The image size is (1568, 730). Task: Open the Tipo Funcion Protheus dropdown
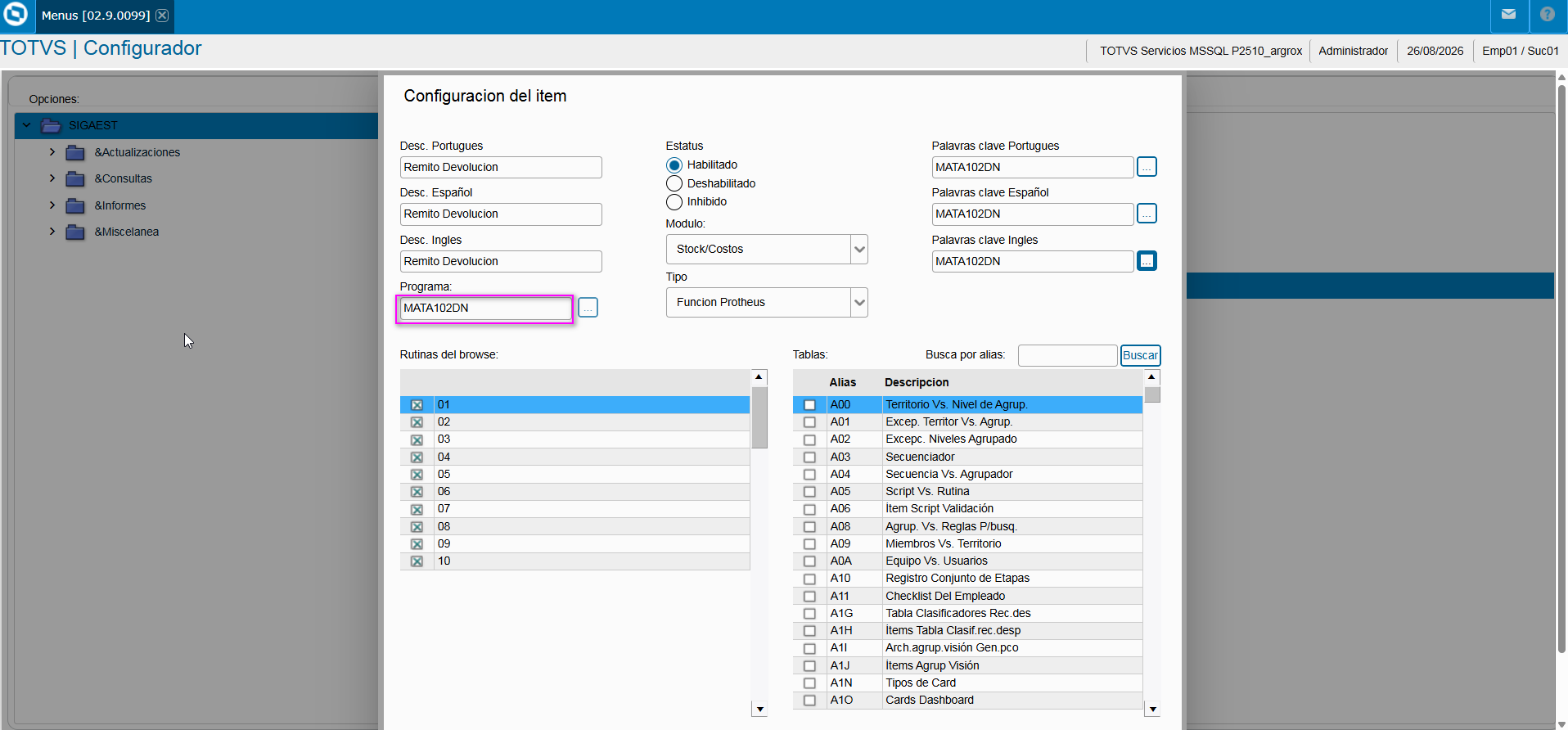858,302
